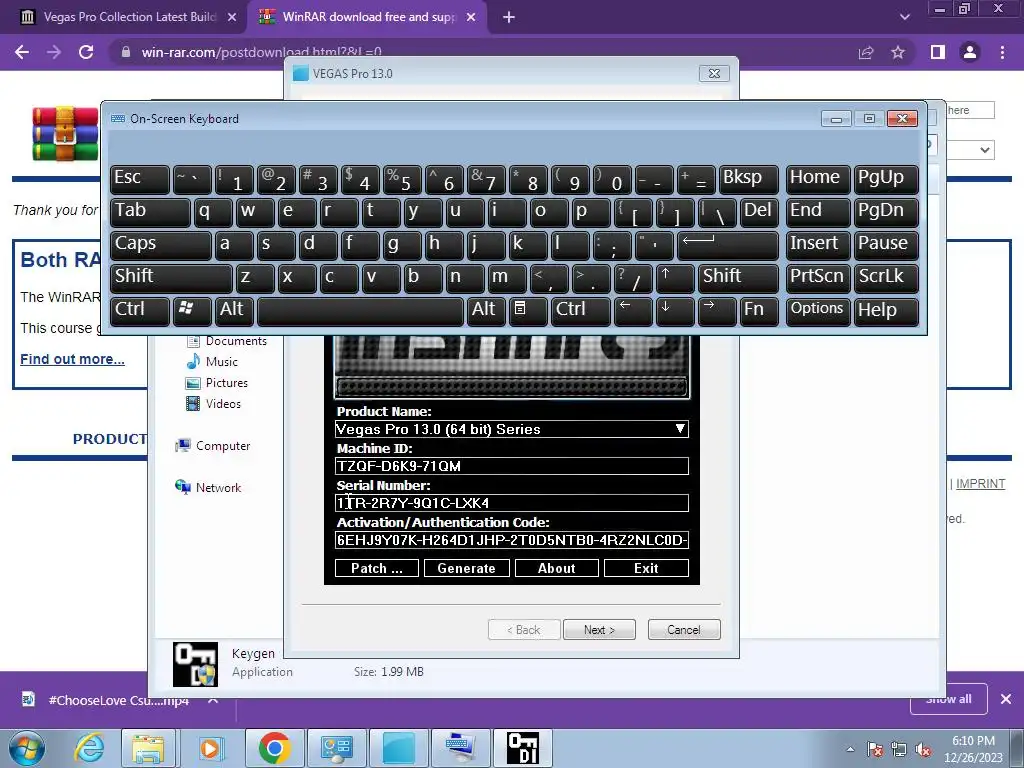The width and height of the screenshot is (1024, 768).
Task: Tap the left arrow key on keyboard
Action: coord(633,310)
